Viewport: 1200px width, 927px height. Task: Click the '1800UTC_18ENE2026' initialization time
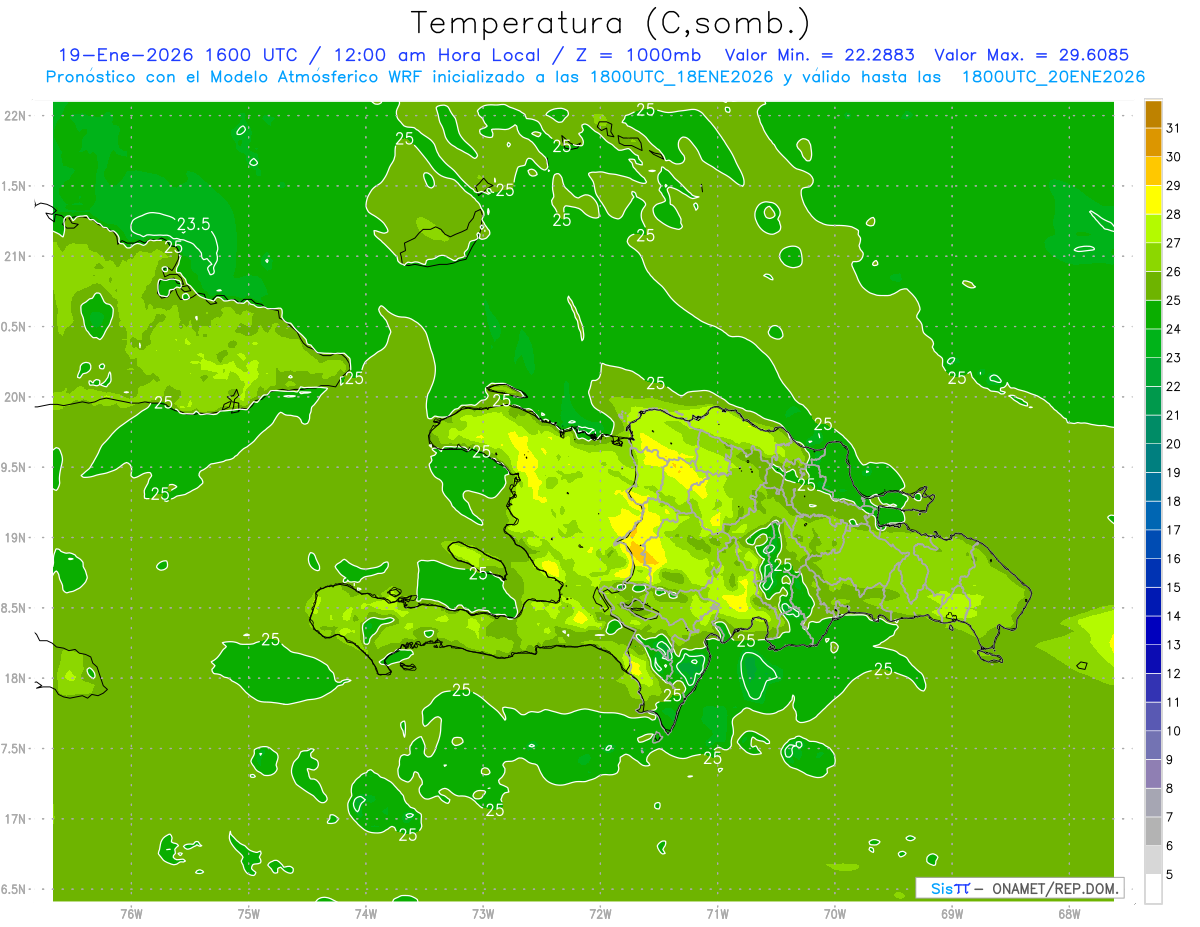682,77
